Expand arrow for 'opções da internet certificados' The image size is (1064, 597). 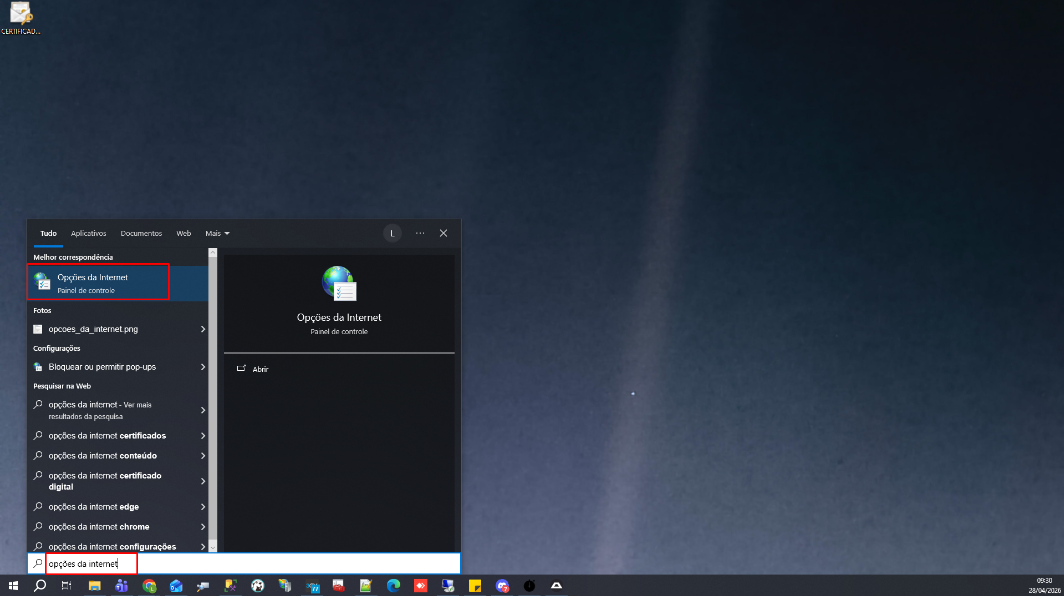tap(202, 436)
